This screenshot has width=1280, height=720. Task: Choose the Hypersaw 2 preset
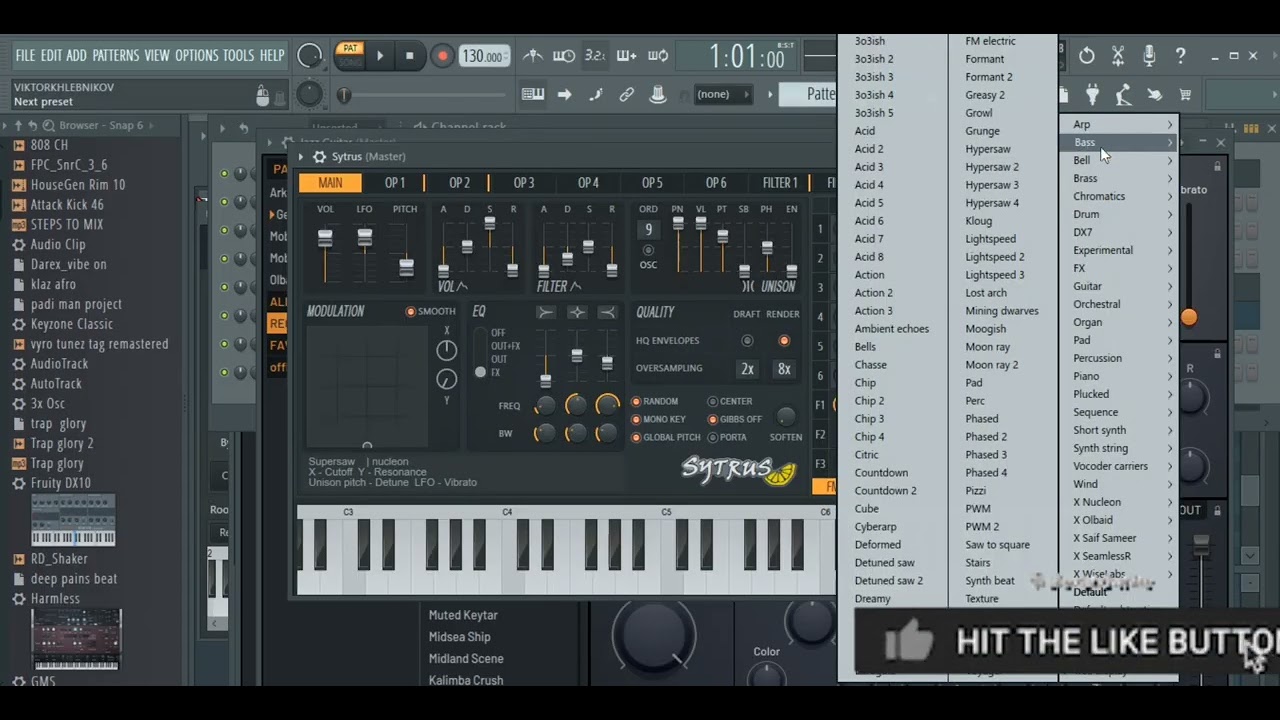tap(992, 167)
